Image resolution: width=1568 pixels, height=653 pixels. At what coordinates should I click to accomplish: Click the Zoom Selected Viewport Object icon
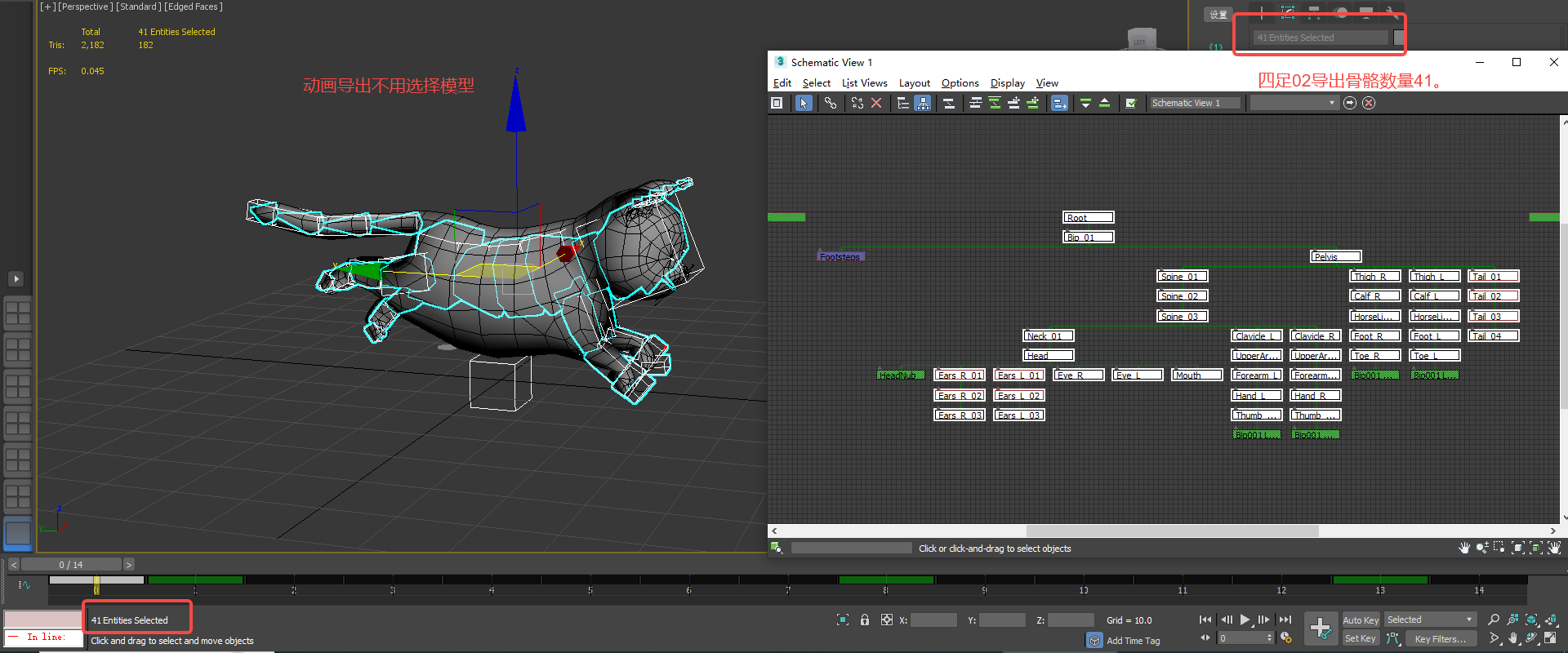[777, 548]
